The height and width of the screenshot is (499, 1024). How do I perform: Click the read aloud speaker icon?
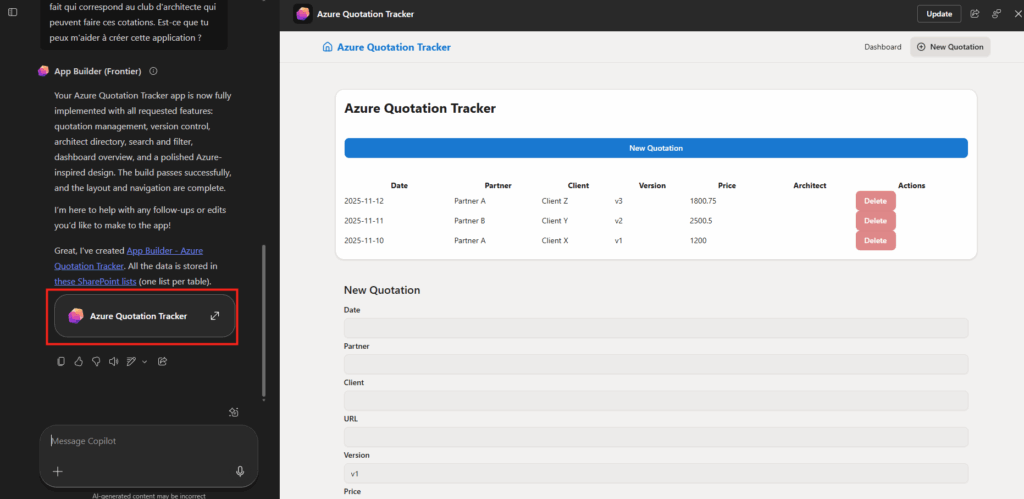(x=113, y=361)
